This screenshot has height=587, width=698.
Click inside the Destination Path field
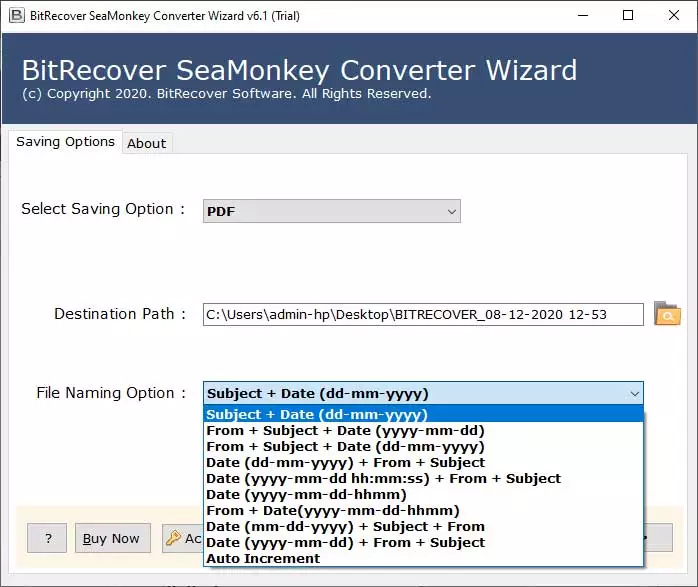423,315
